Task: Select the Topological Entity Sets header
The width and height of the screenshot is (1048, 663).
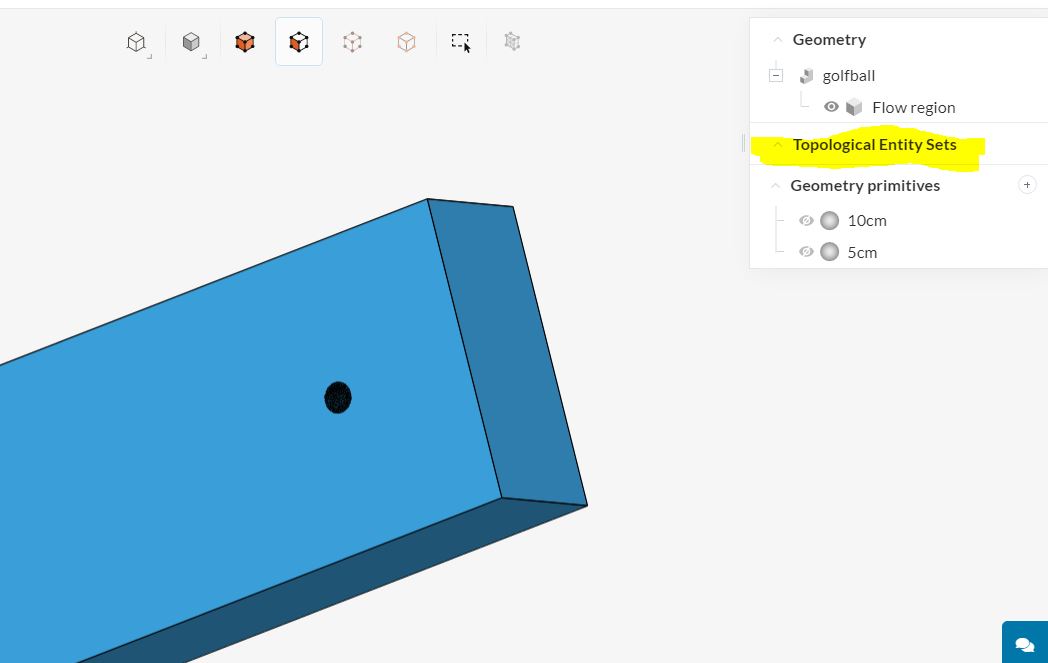Action: pos(874,145)
